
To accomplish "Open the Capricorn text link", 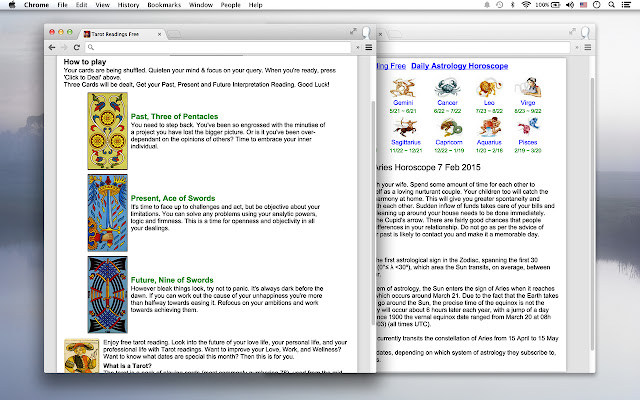I will (449, 142).
